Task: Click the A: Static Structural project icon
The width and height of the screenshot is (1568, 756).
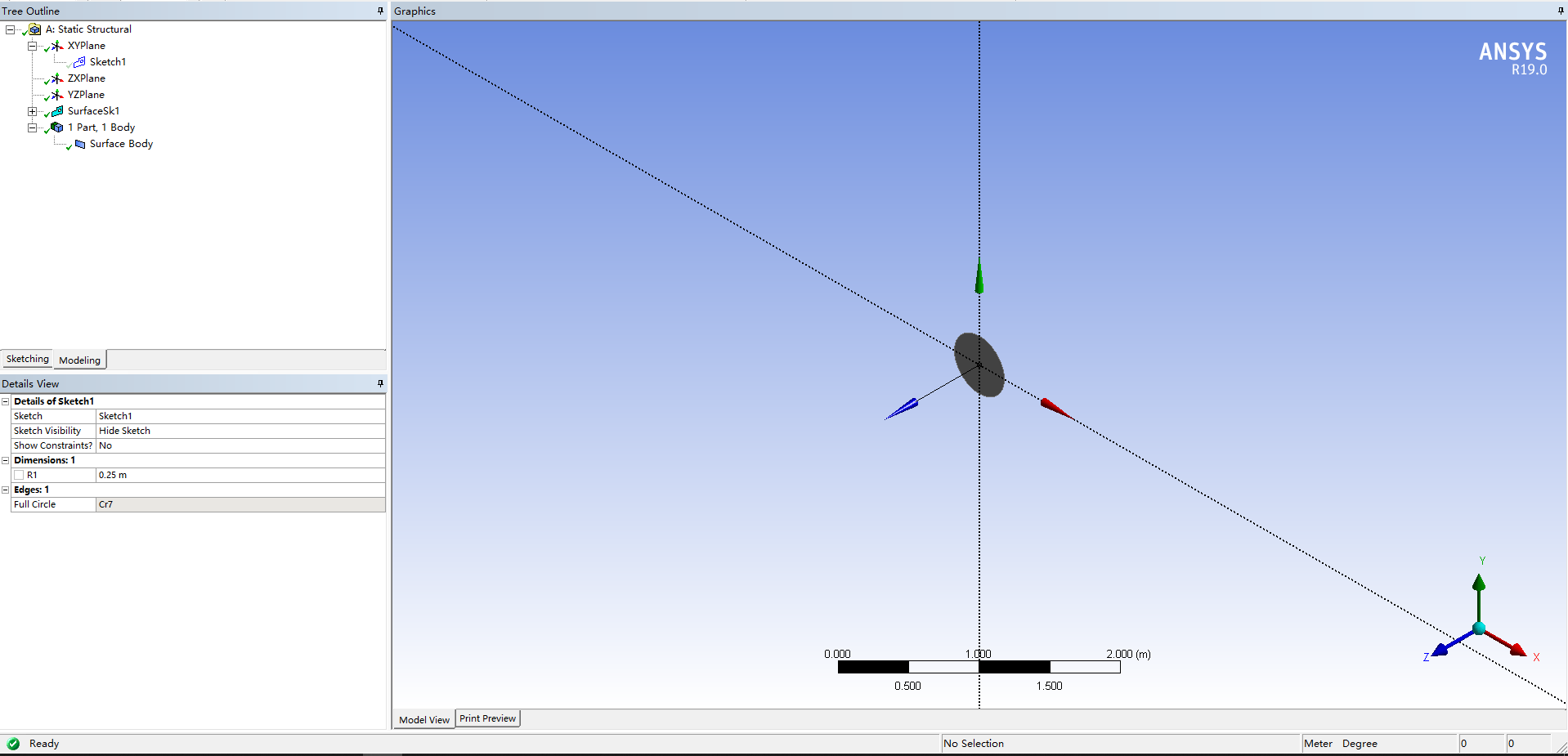Action: click(x=34, y=29)
